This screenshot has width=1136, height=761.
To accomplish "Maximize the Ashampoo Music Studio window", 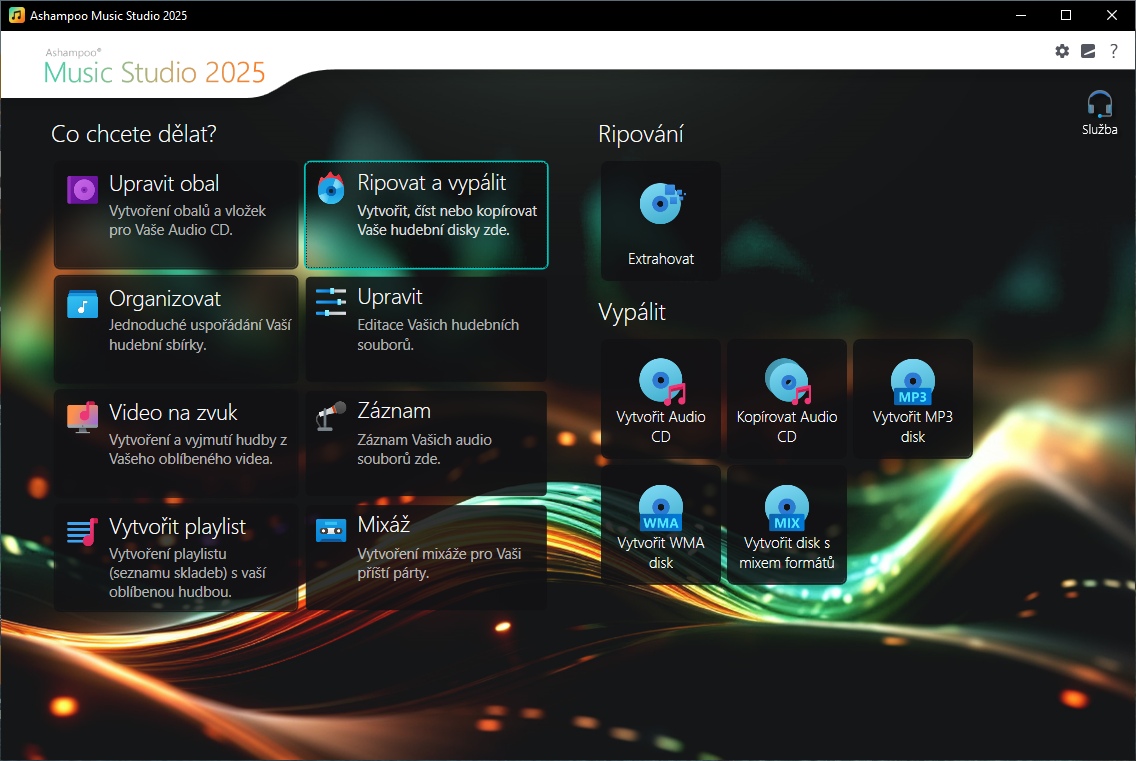I will click(x=1066, y=15).
